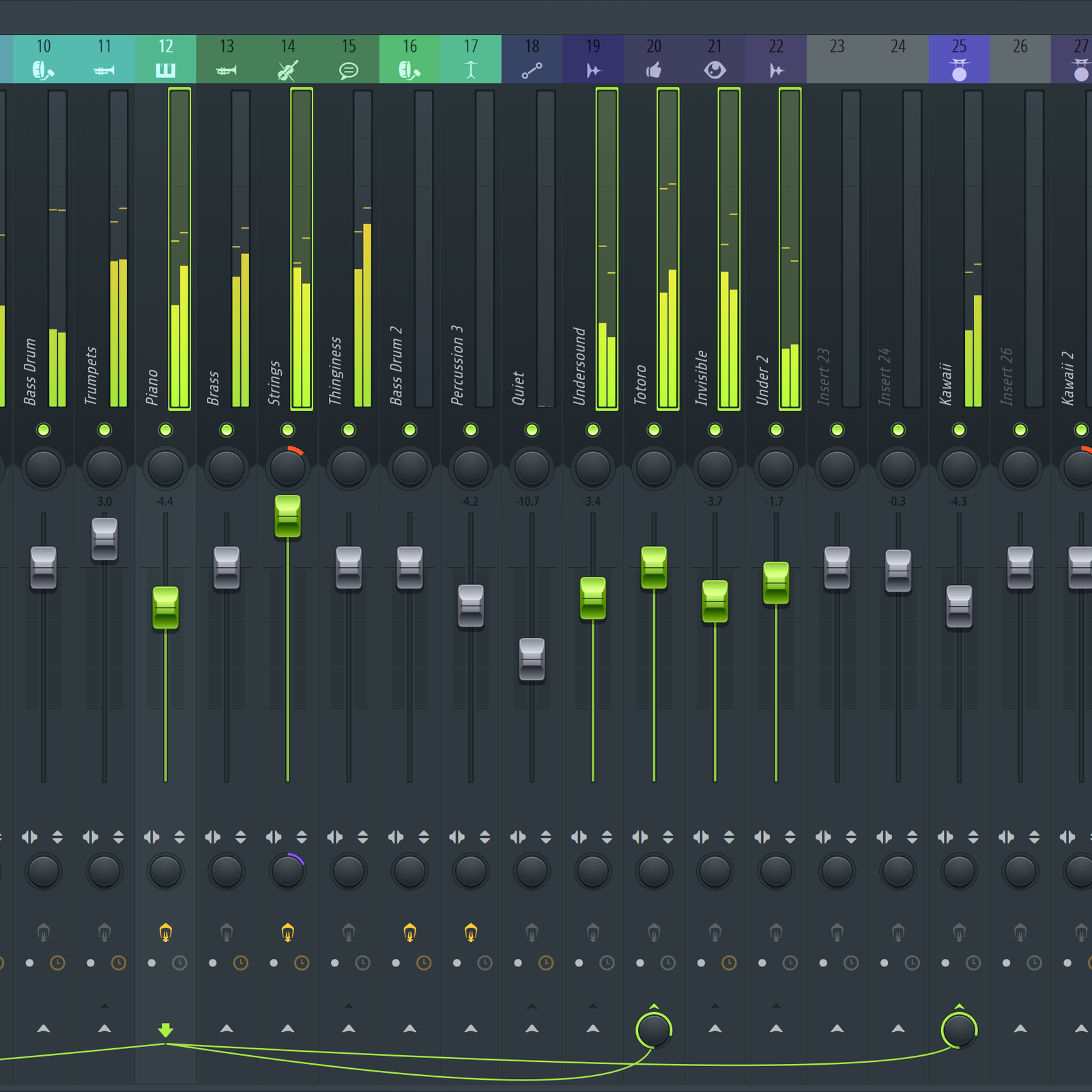Image resolution: width=1092 pixels, height=1092 pixels.
Task: Click the drum icon on track 10
Action: click(x=43, y=70)
